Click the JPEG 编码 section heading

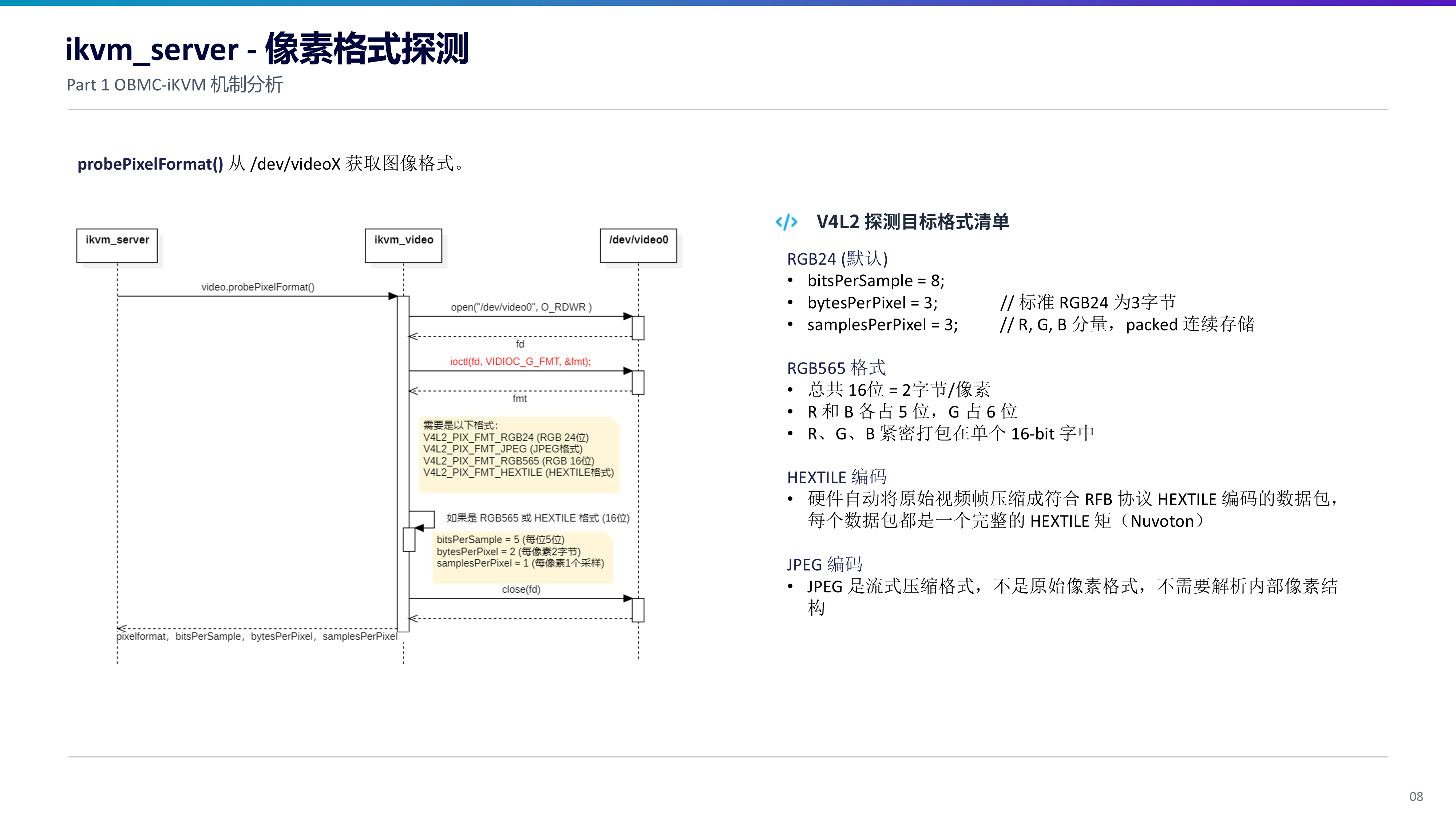824,564
